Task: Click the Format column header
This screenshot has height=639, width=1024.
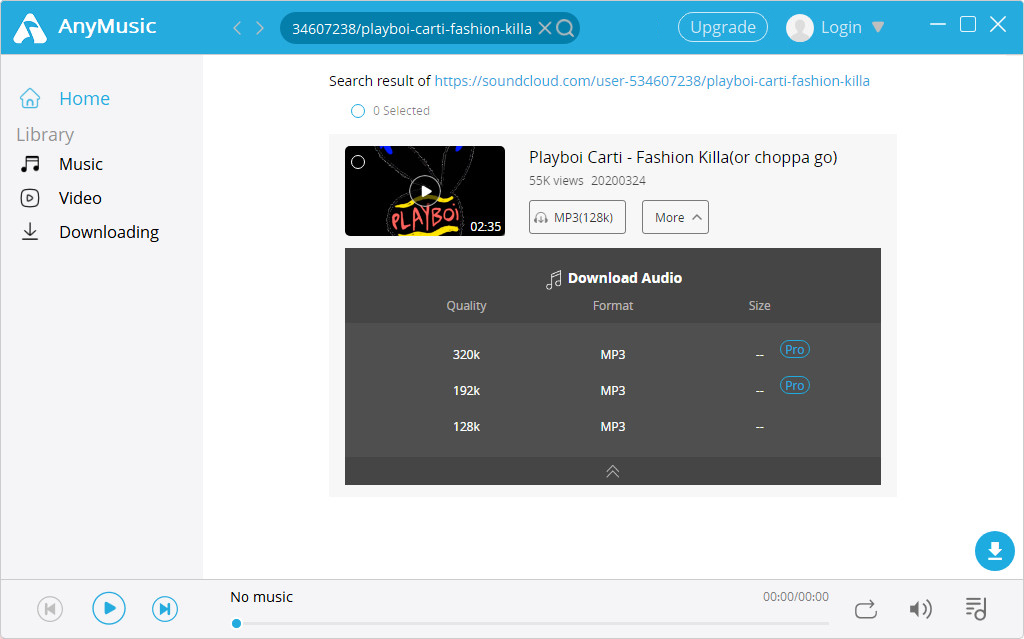Action: click(613, 306)
